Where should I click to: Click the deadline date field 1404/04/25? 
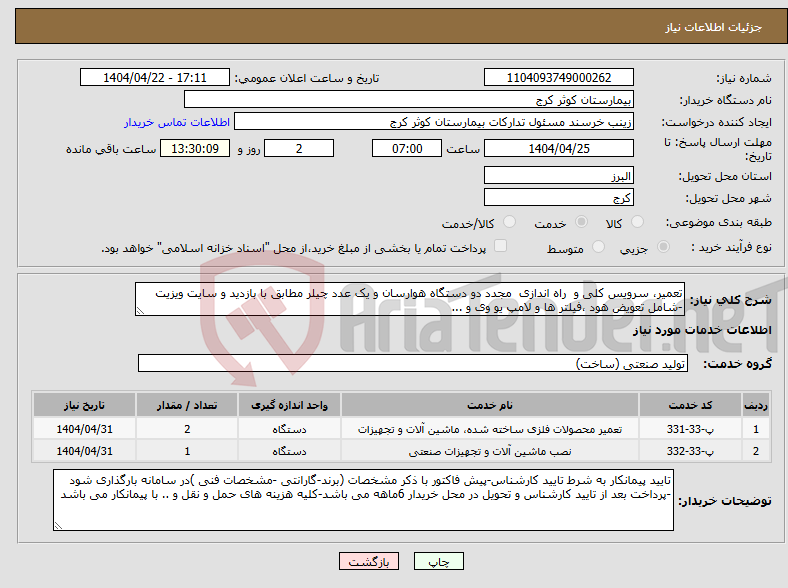click(558, 148)
